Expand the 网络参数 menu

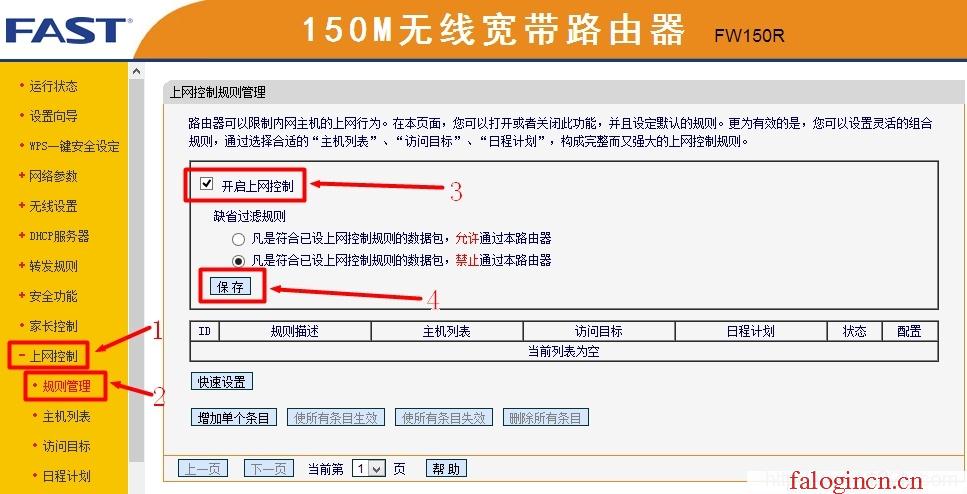53,176
